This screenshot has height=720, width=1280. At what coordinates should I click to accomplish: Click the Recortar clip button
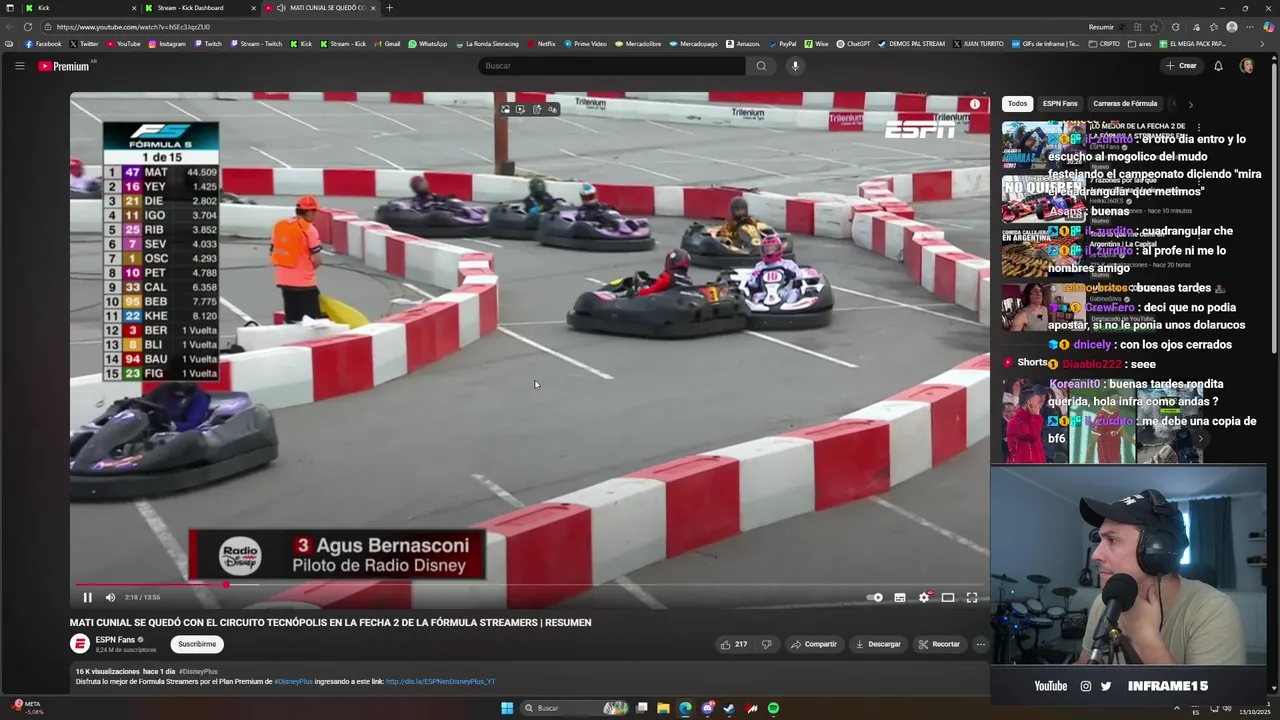coord(940,644)
